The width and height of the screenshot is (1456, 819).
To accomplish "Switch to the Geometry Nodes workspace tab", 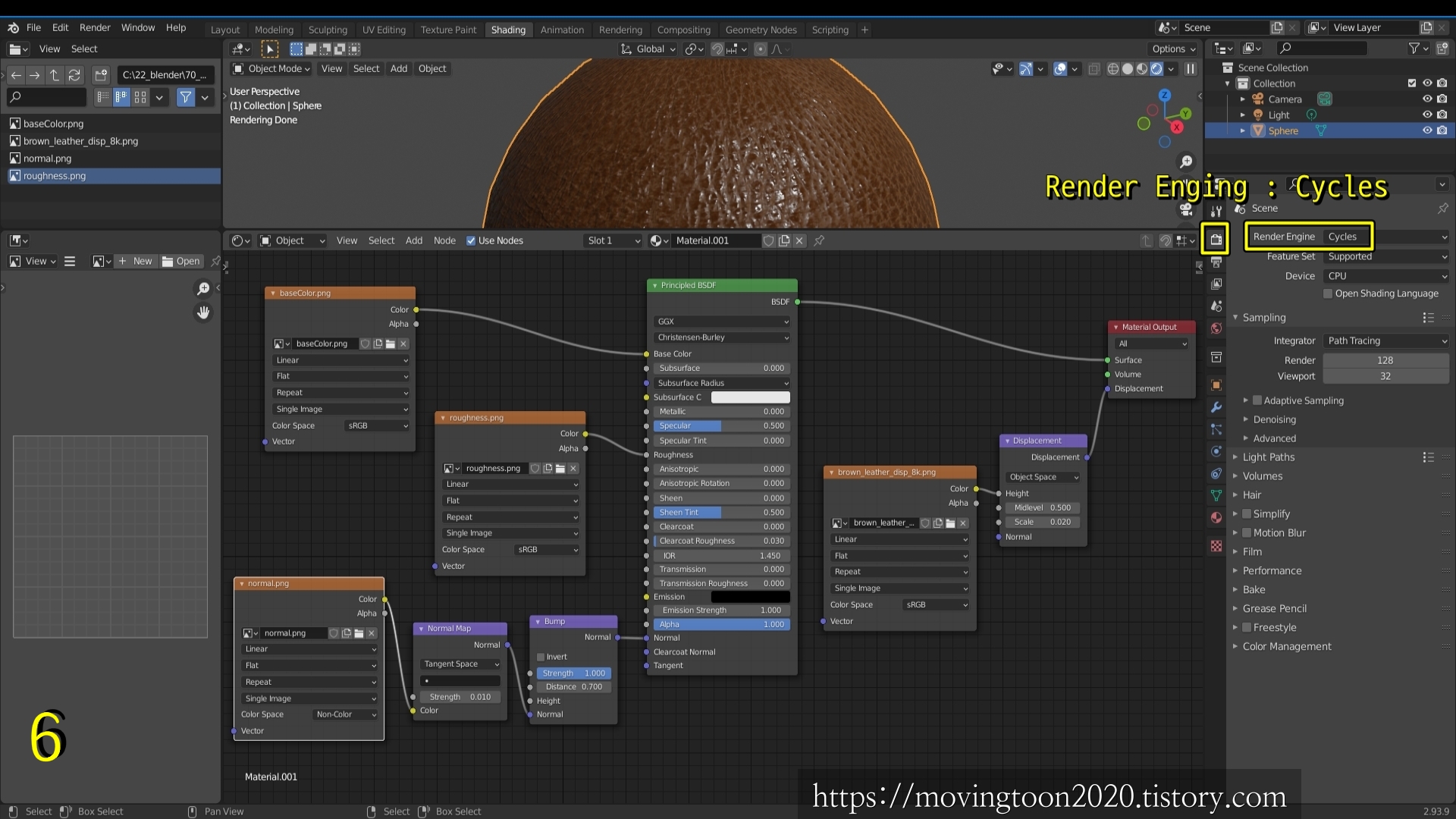I will click(x=761, y=30).
